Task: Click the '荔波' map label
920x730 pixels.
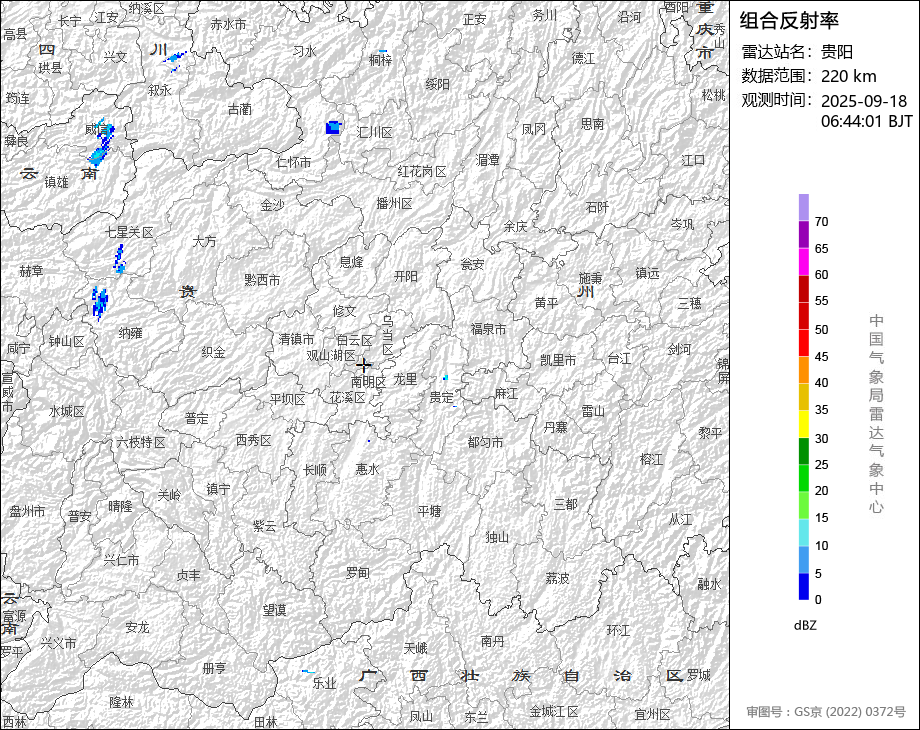Action: click(557, 578)
